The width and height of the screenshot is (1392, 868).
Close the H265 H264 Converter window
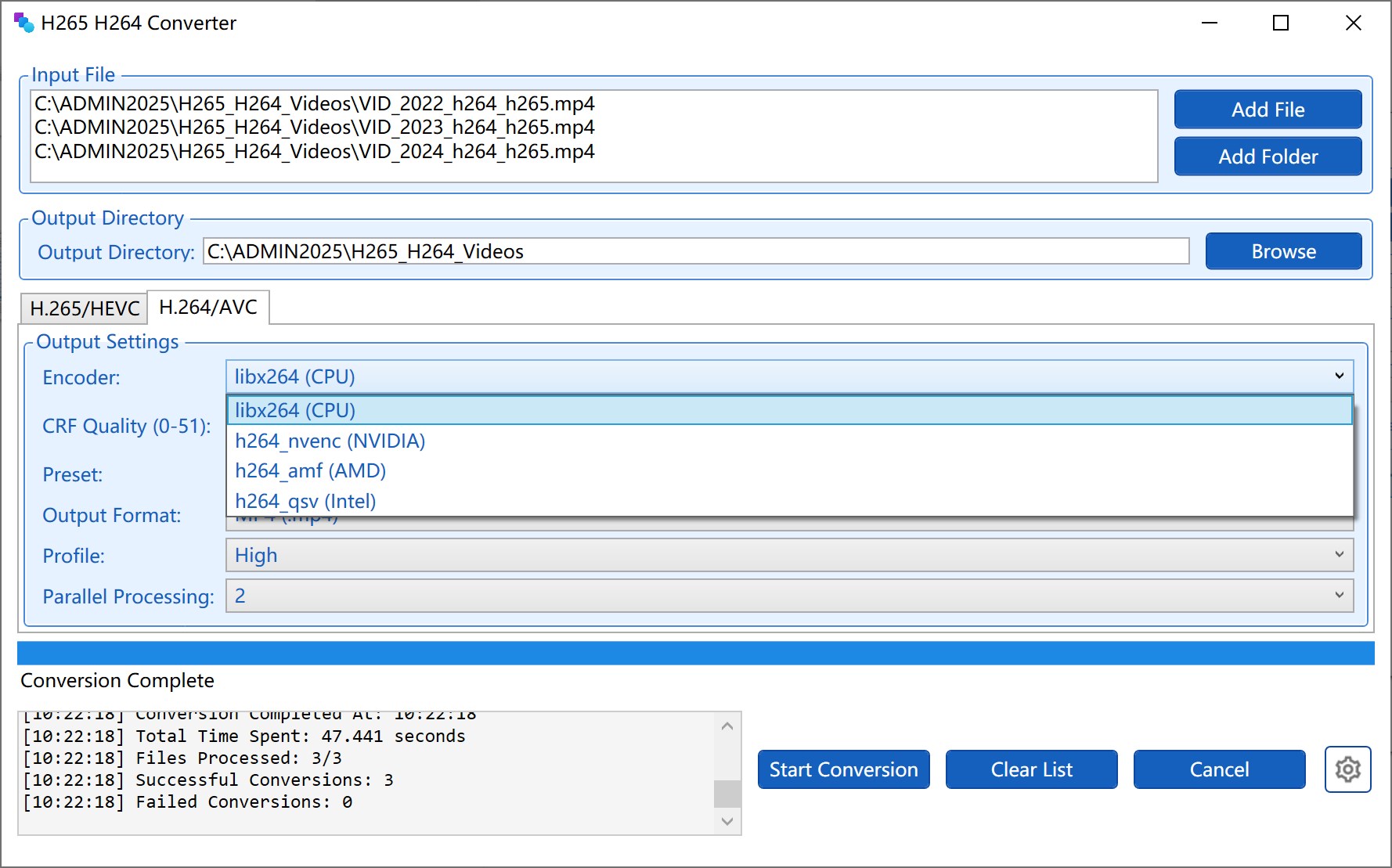click(1353, 23)
